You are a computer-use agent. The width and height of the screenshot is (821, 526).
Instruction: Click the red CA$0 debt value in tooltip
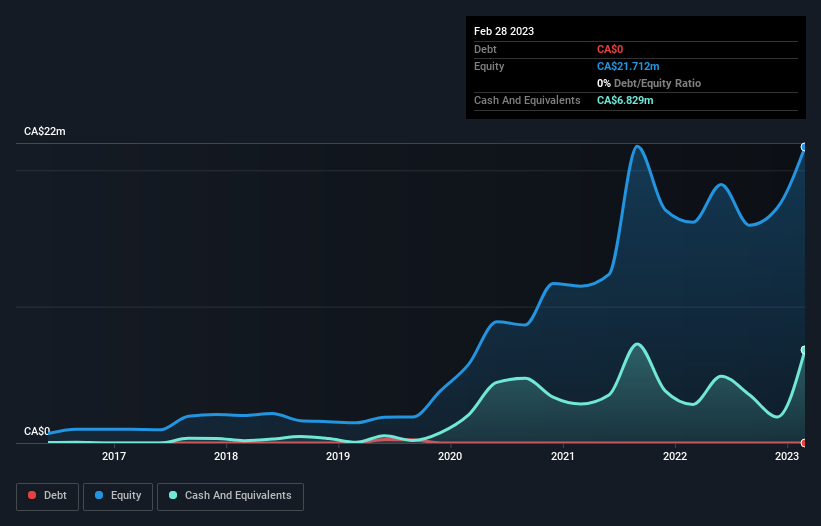[x=610, y=49]
